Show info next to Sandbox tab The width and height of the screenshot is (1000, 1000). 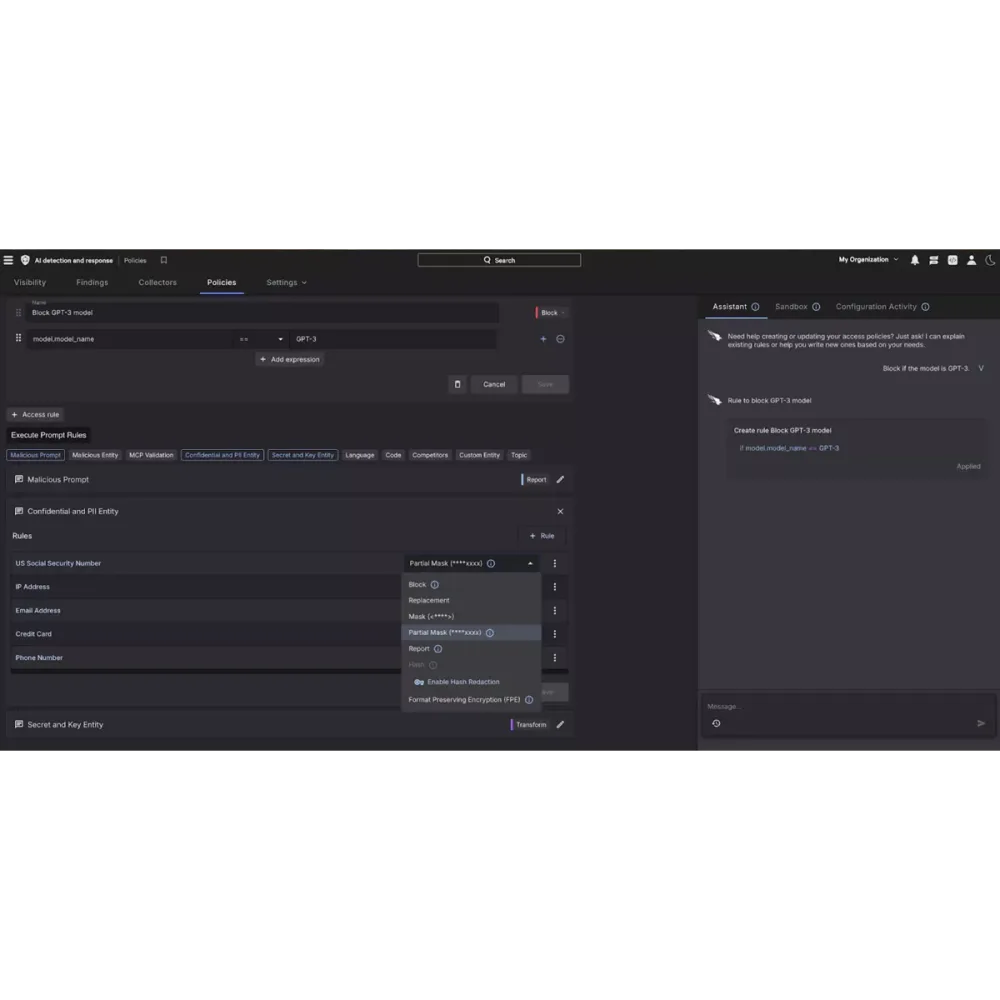coord(816,307)
